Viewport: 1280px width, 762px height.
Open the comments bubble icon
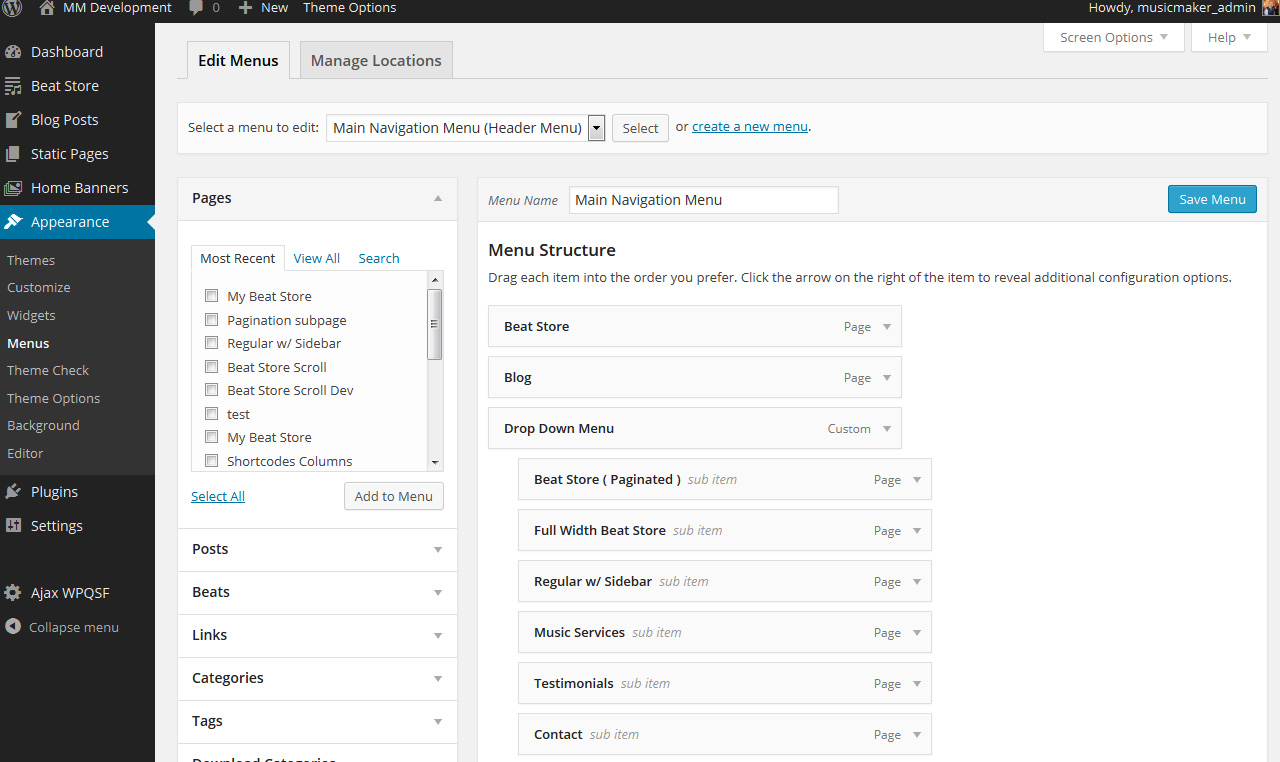click(196, 8)
